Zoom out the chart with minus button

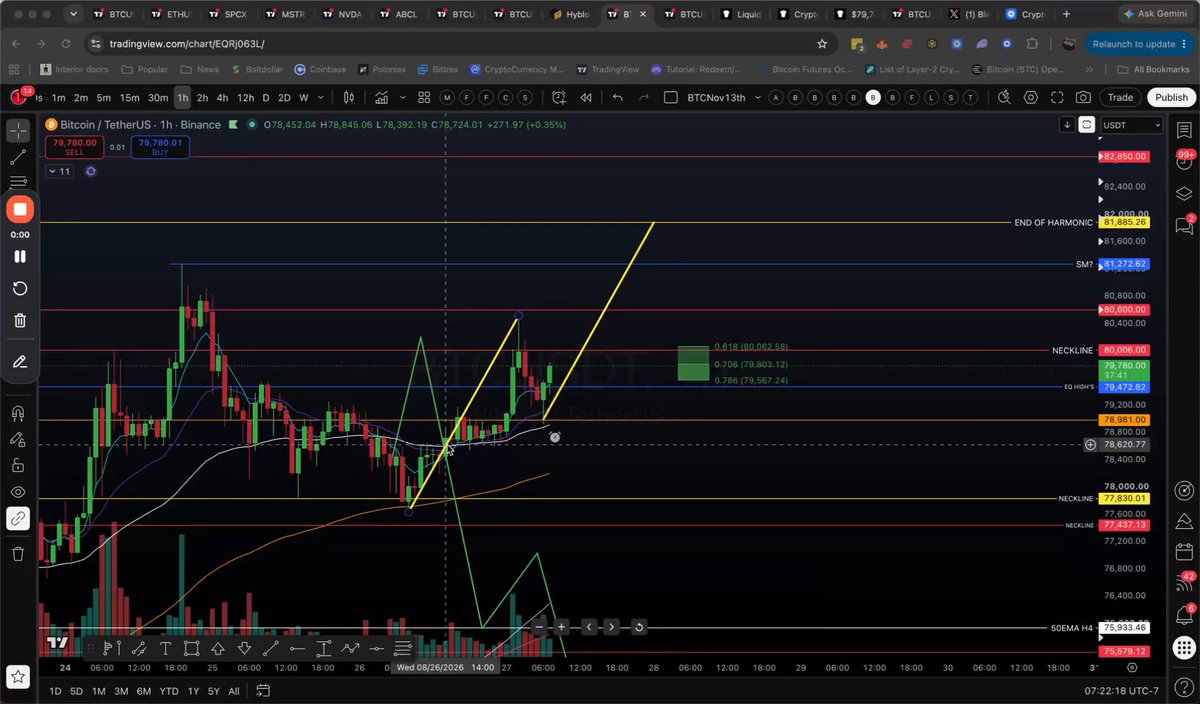[539, 627]
